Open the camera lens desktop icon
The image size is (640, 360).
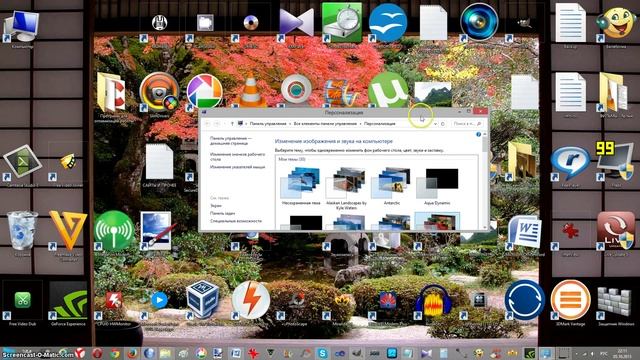click(479, 22)
